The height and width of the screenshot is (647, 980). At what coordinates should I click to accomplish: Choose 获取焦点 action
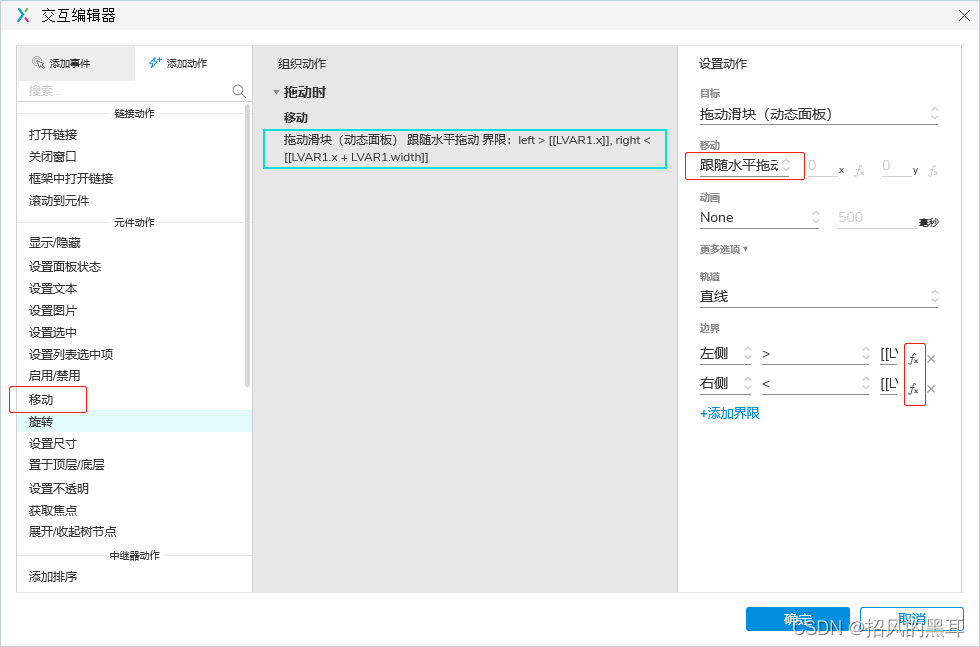pyautogui.click(x=53, y=510)
